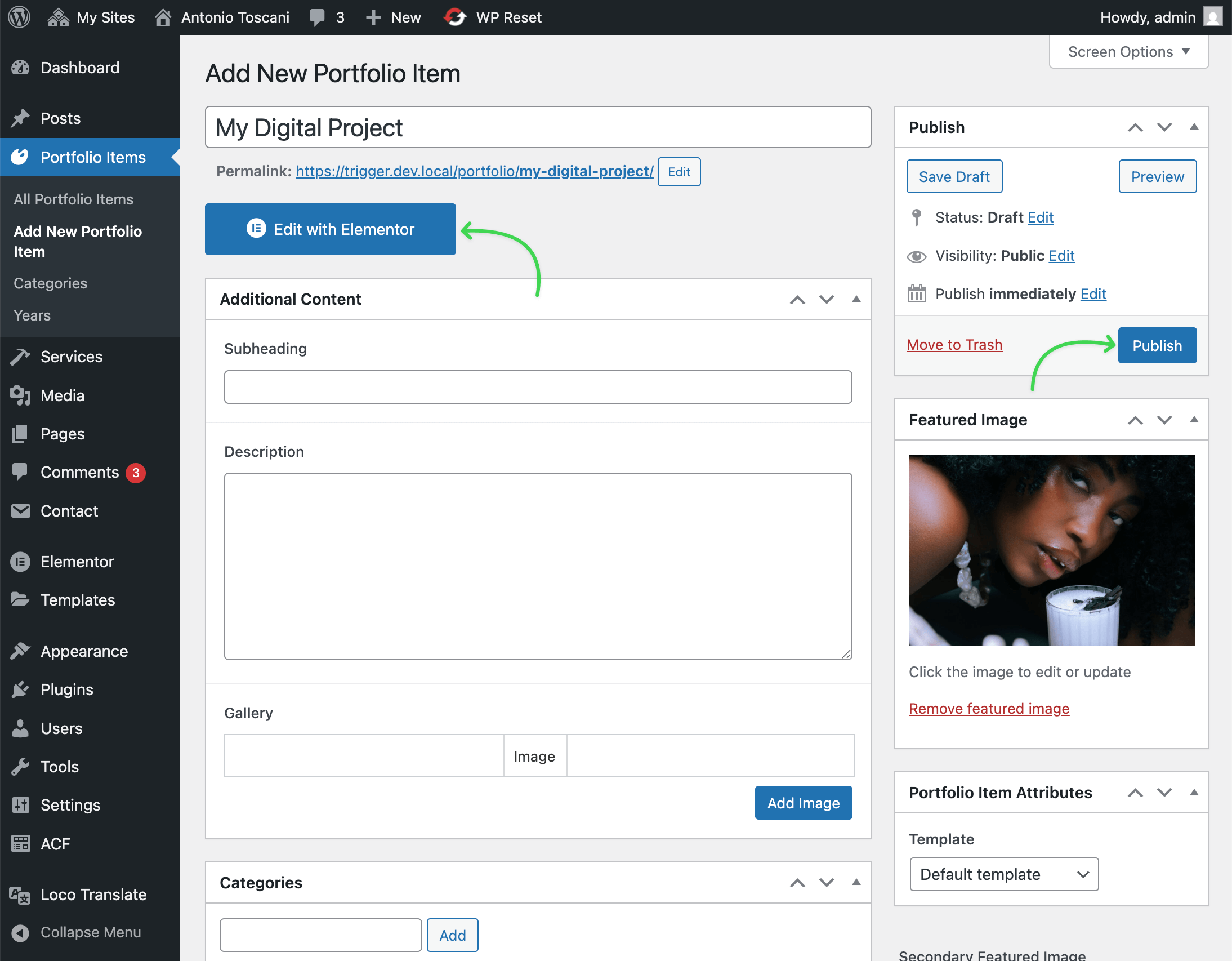Click the Plugins plug icon in the sidebar
The width and height of the screenshot is (1232, 961).
20,689
